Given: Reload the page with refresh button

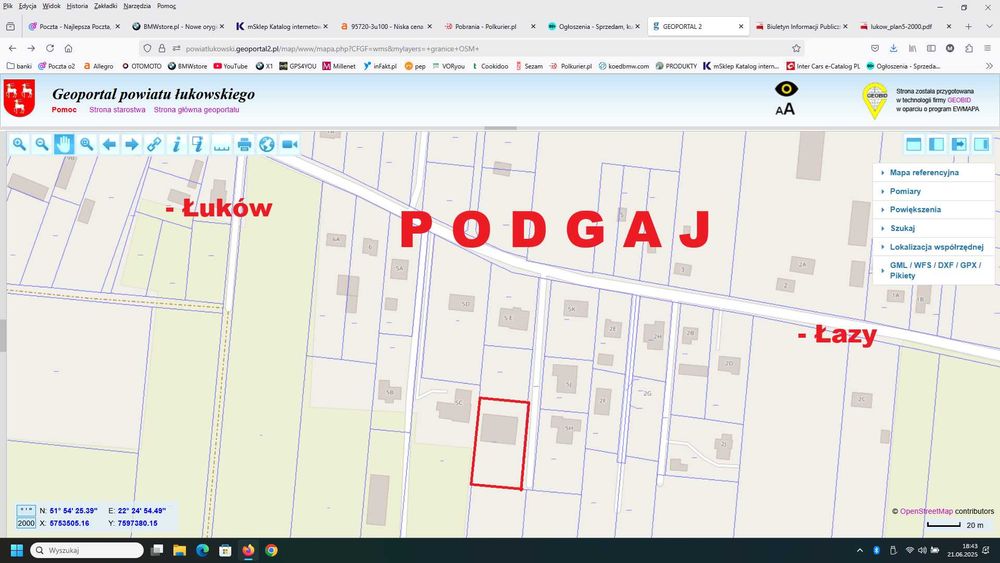Looking at the screenshot, I should (50, 48).
